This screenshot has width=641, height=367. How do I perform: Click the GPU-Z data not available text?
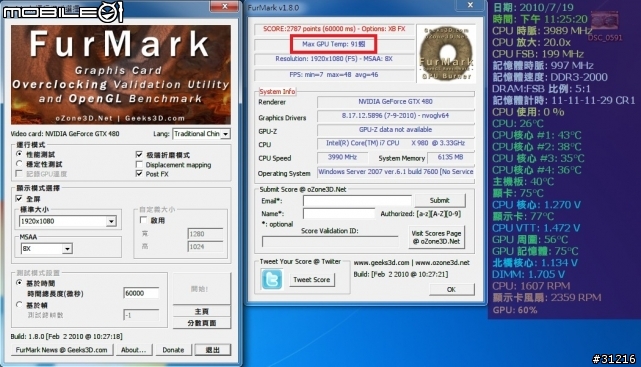tap(395, 130)
